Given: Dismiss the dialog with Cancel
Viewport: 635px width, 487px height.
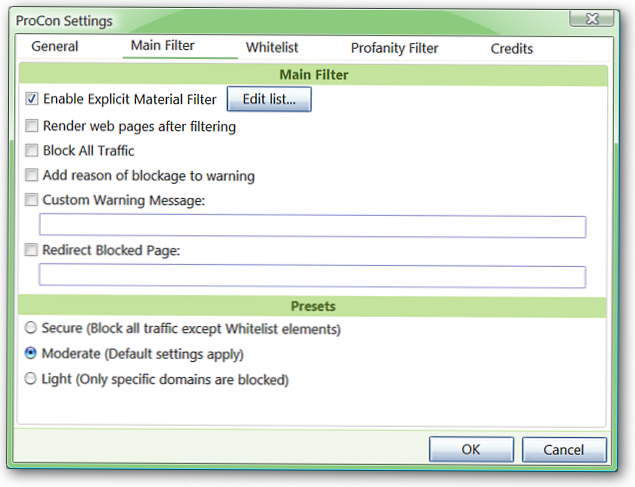Looking at the screenshot, I should point(564,450).
